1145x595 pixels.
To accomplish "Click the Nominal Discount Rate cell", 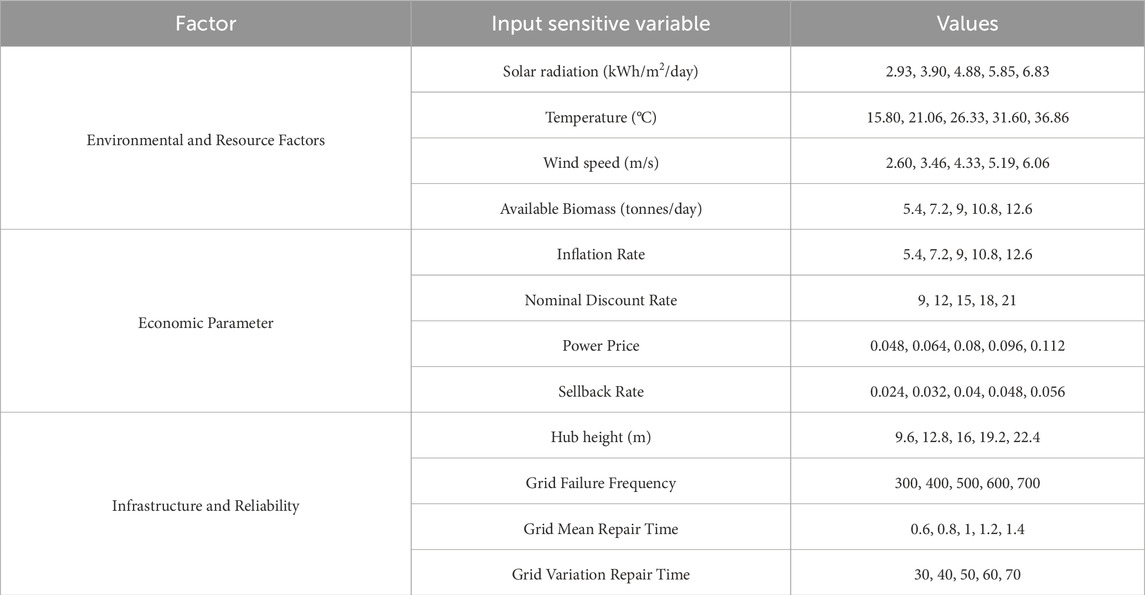I will tap(600, 300).
